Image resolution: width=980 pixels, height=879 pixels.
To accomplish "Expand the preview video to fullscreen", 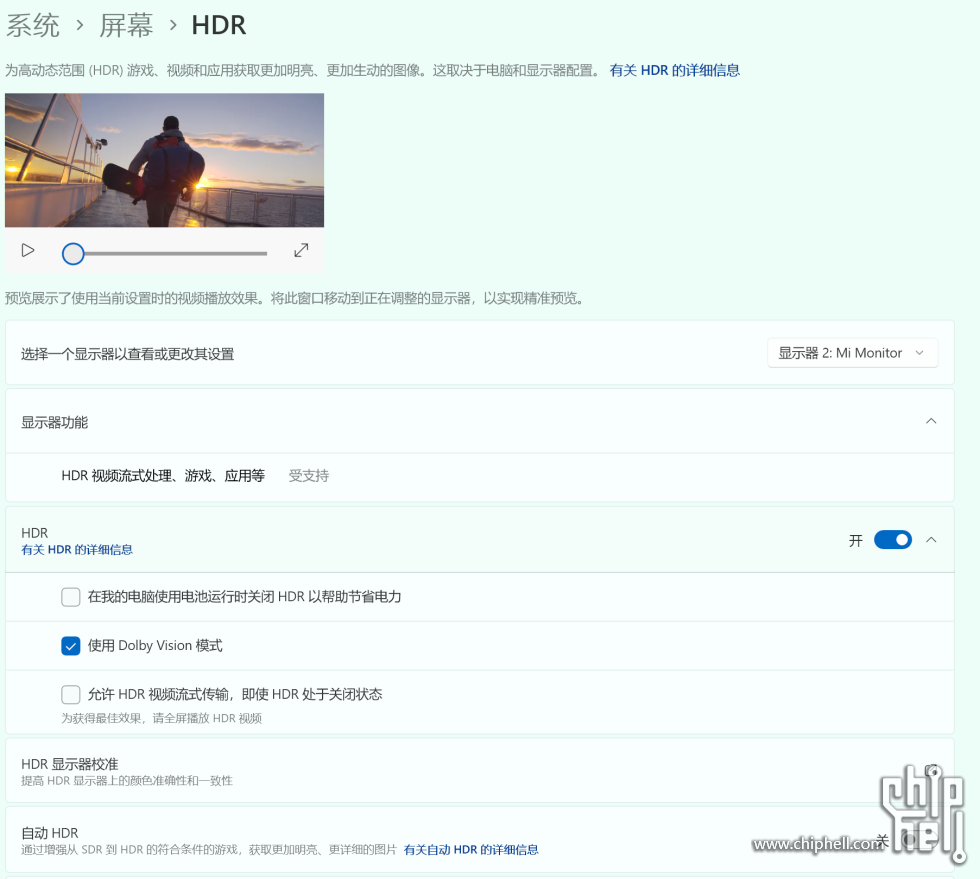I will pyautogui.click(x=301, y=251).
